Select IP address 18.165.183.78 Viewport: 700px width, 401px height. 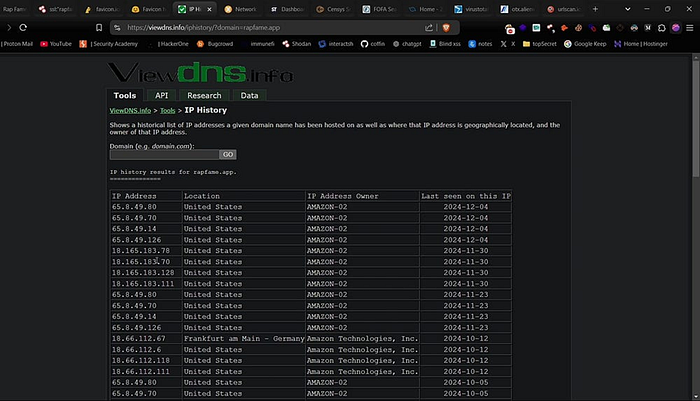pyautogui.click(x=141, y=251)
